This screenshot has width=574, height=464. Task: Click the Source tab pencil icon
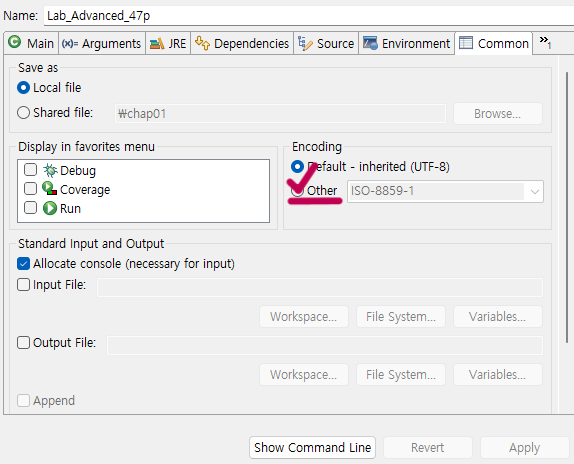coord(305,43)
